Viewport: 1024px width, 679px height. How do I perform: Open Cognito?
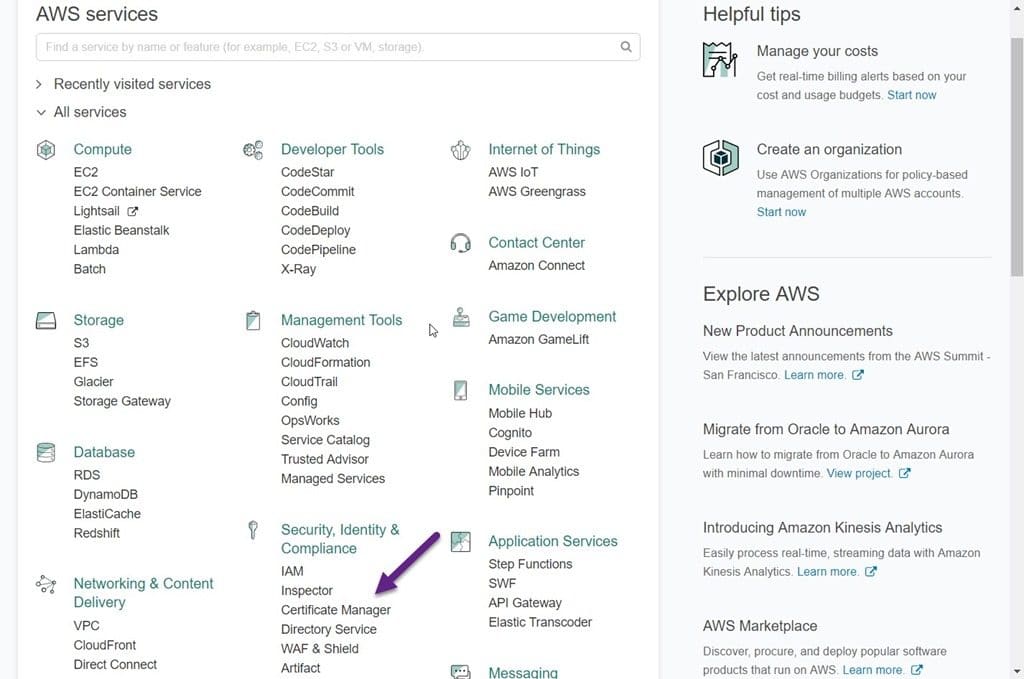tap(510, 434)
